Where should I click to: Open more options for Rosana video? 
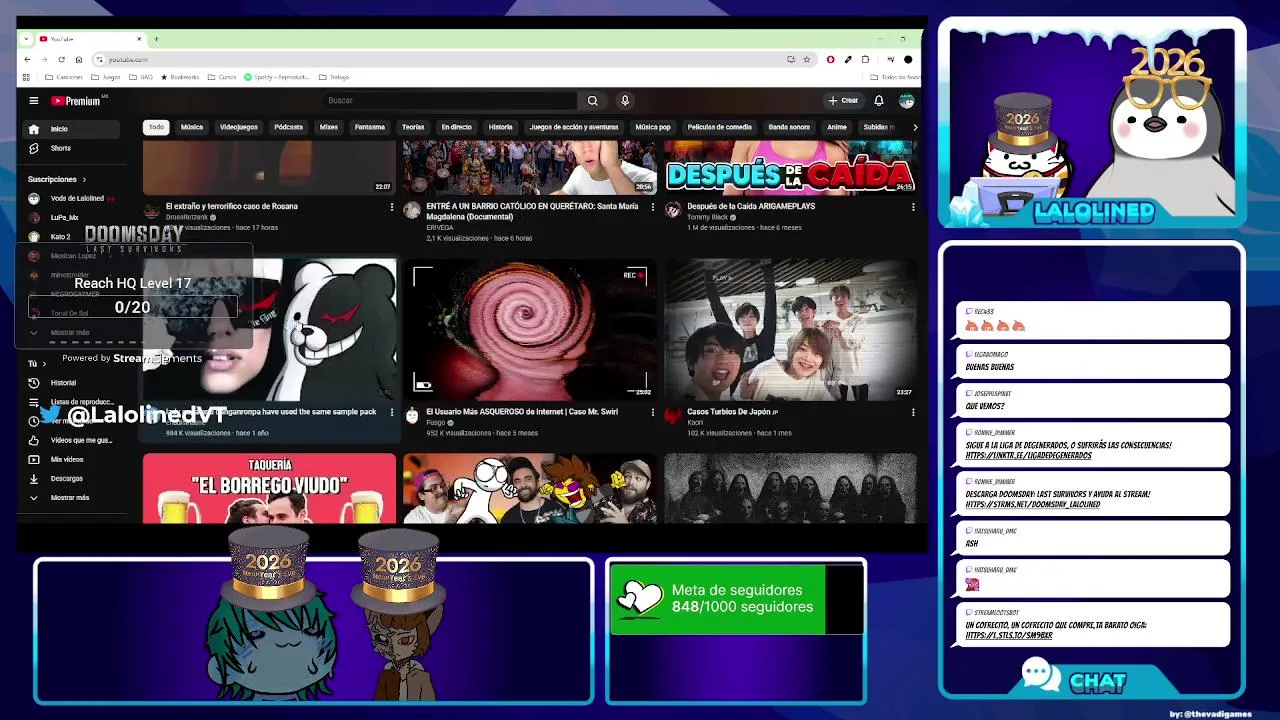(x=391, y=207)
